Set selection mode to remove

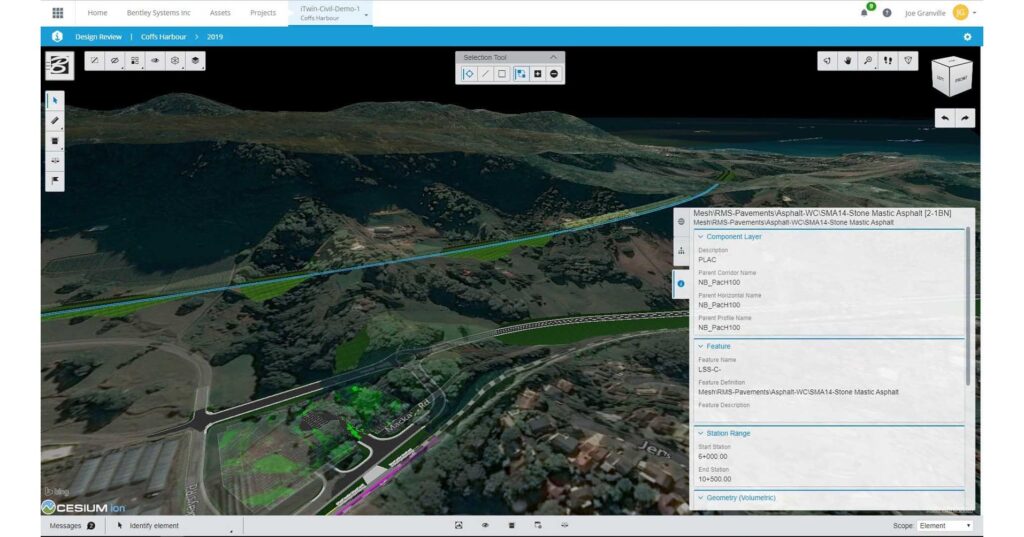[554, 74]
